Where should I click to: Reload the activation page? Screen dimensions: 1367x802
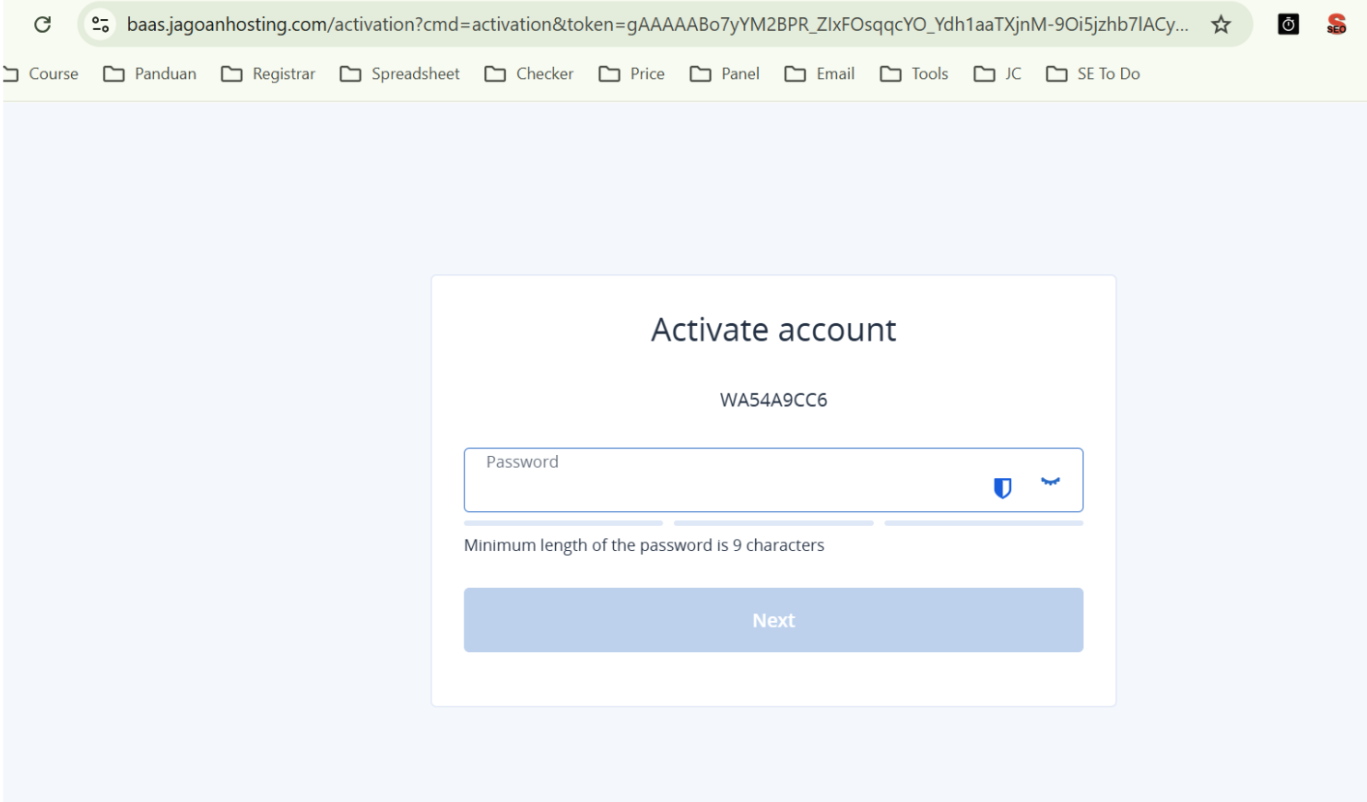pos(42,25)
